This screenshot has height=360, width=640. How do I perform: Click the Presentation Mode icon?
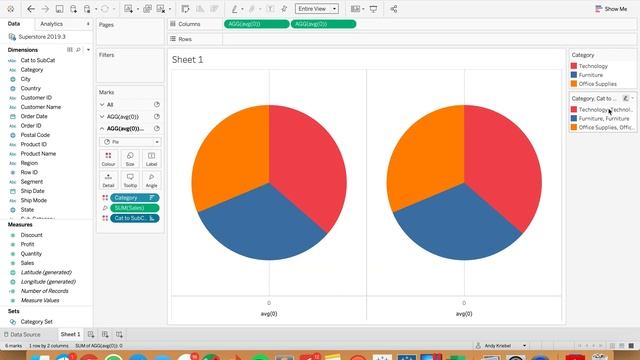[x=373, y=9]
